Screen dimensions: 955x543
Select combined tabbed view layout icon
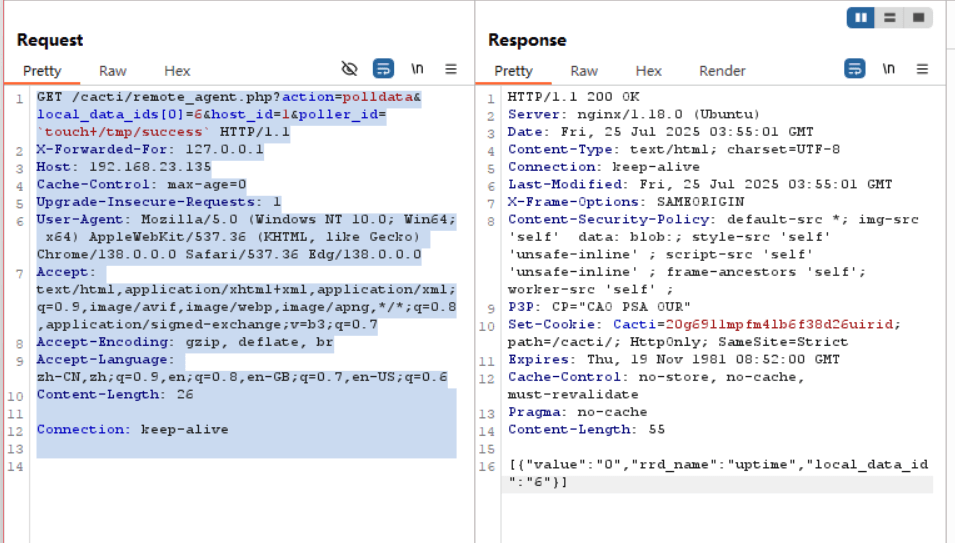coord(917,18)
